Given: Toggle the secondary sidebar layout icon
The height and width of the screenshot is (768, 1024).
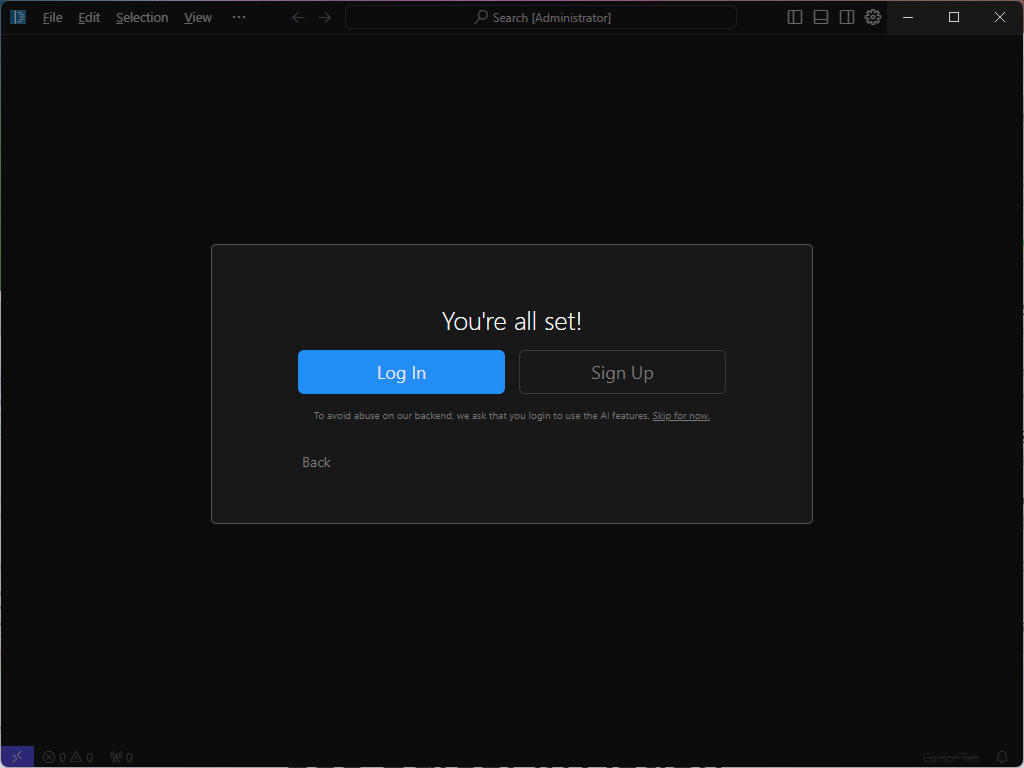Looking at the screenshot, I should 847,18.
